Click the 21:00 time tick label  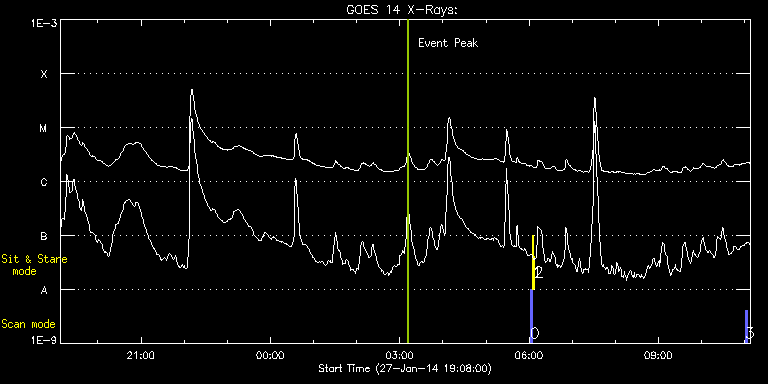point(141,355)
